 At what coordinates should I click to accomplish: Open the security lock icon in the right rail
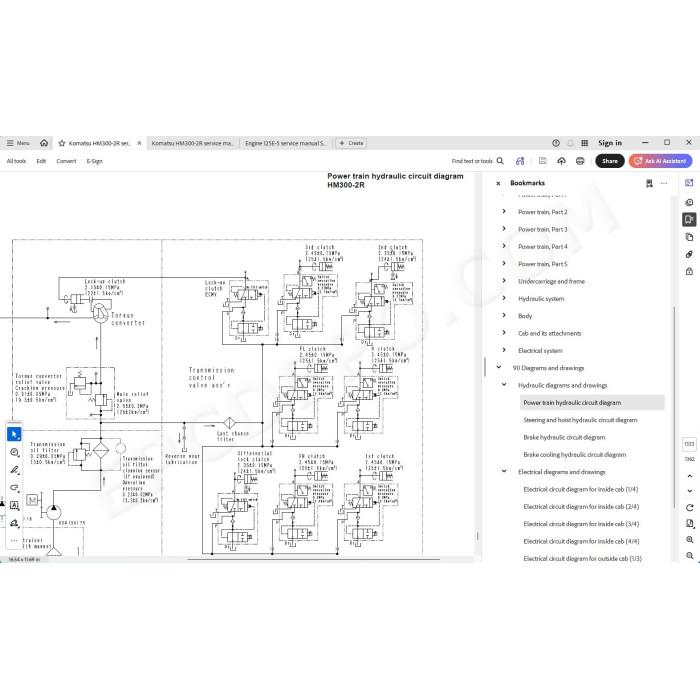click(689, 271)
